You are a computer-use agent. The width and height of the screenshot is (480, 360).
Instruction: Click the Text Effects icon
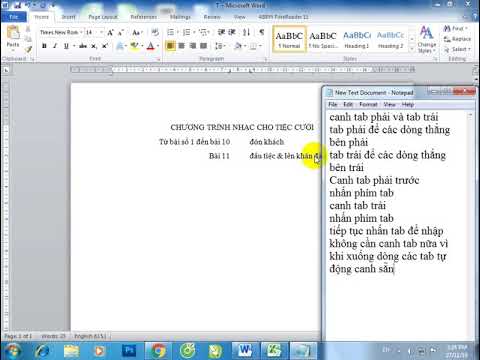(x=120, y=46)
